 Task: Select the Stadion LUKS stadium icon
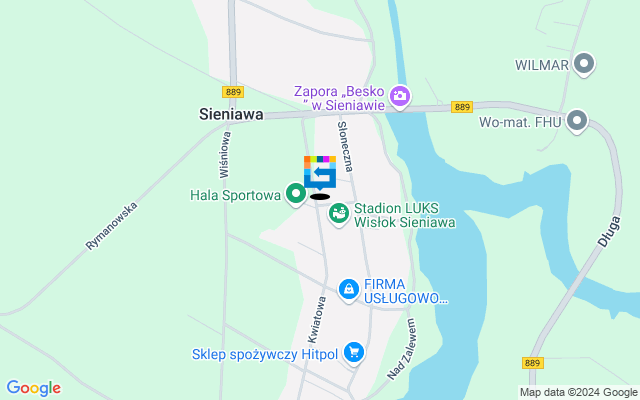point(339,214)
